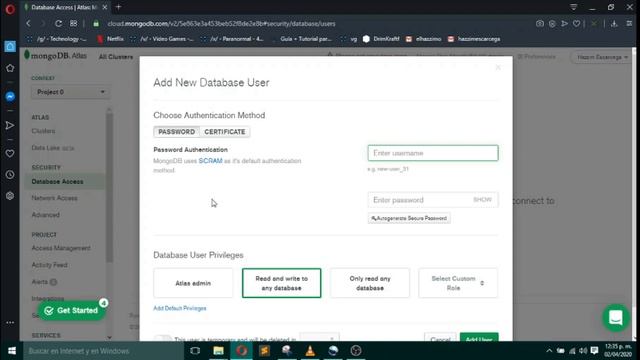Open the SCRAM link
Viewport: 640px width, 360px height.
[210, 161]
